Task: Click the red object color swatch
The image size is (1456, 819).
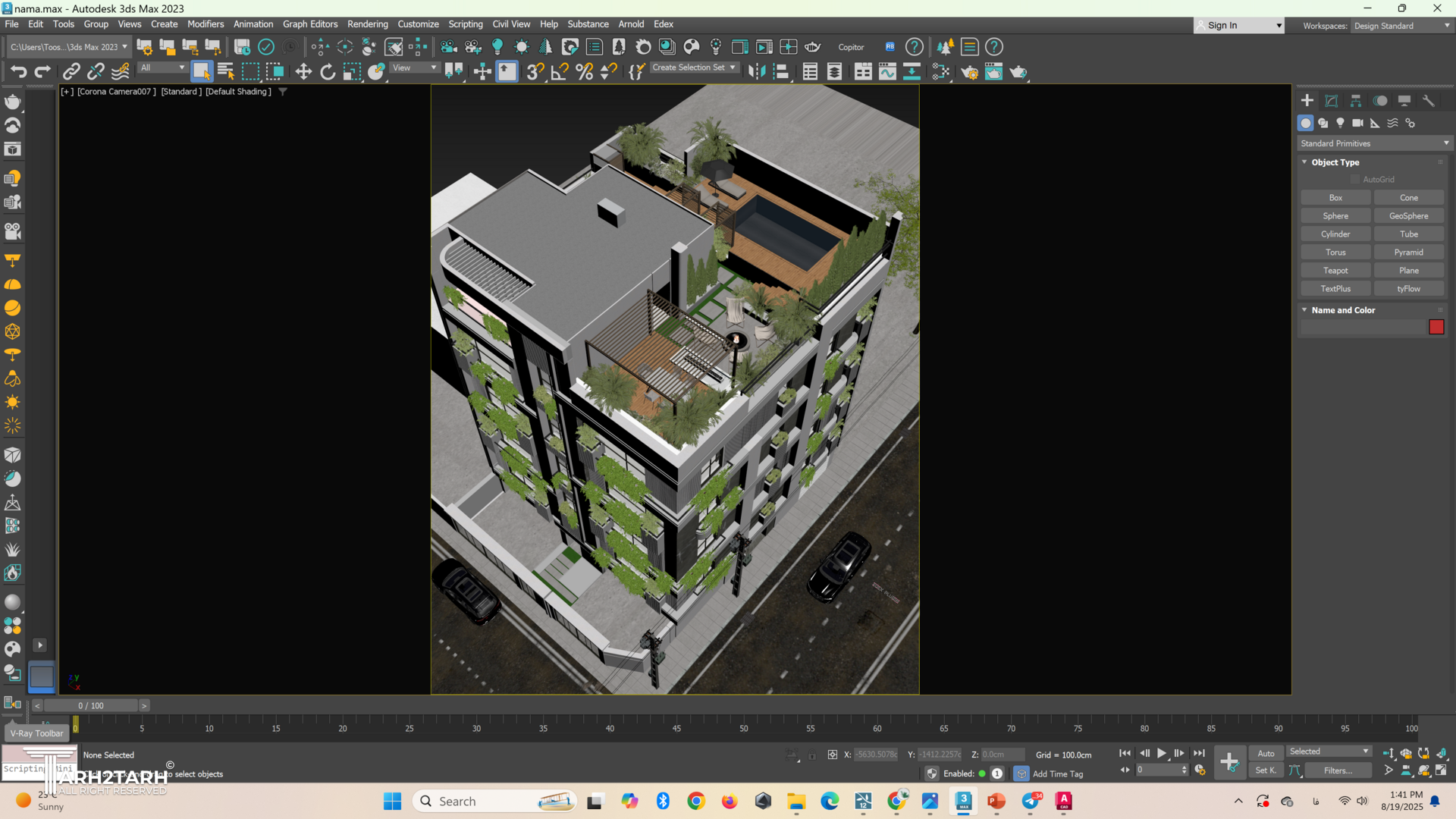Action: click(1436, 327)
